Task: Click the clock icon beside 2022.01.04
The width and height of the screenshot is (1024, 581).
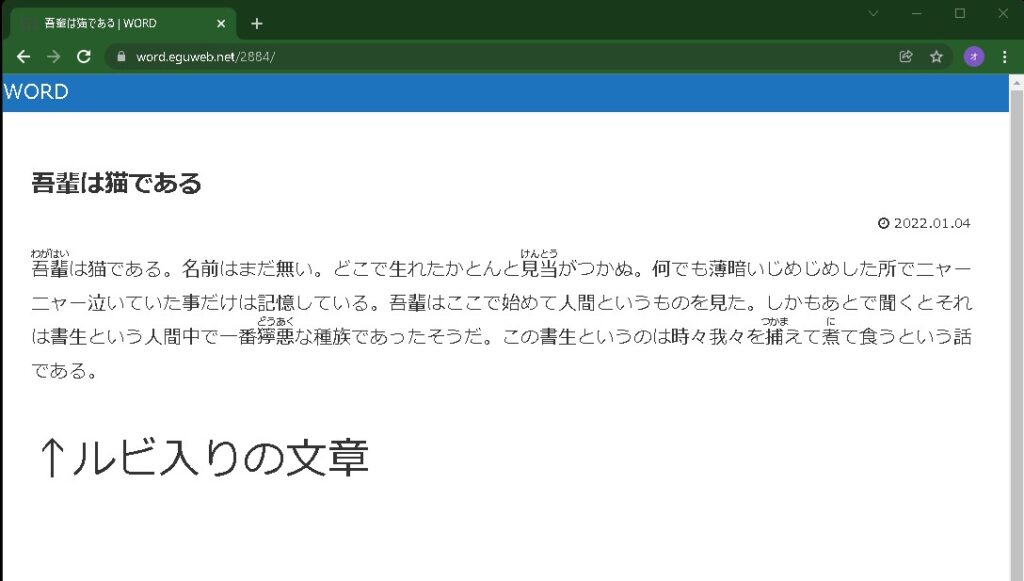Action: click(883, 223)
